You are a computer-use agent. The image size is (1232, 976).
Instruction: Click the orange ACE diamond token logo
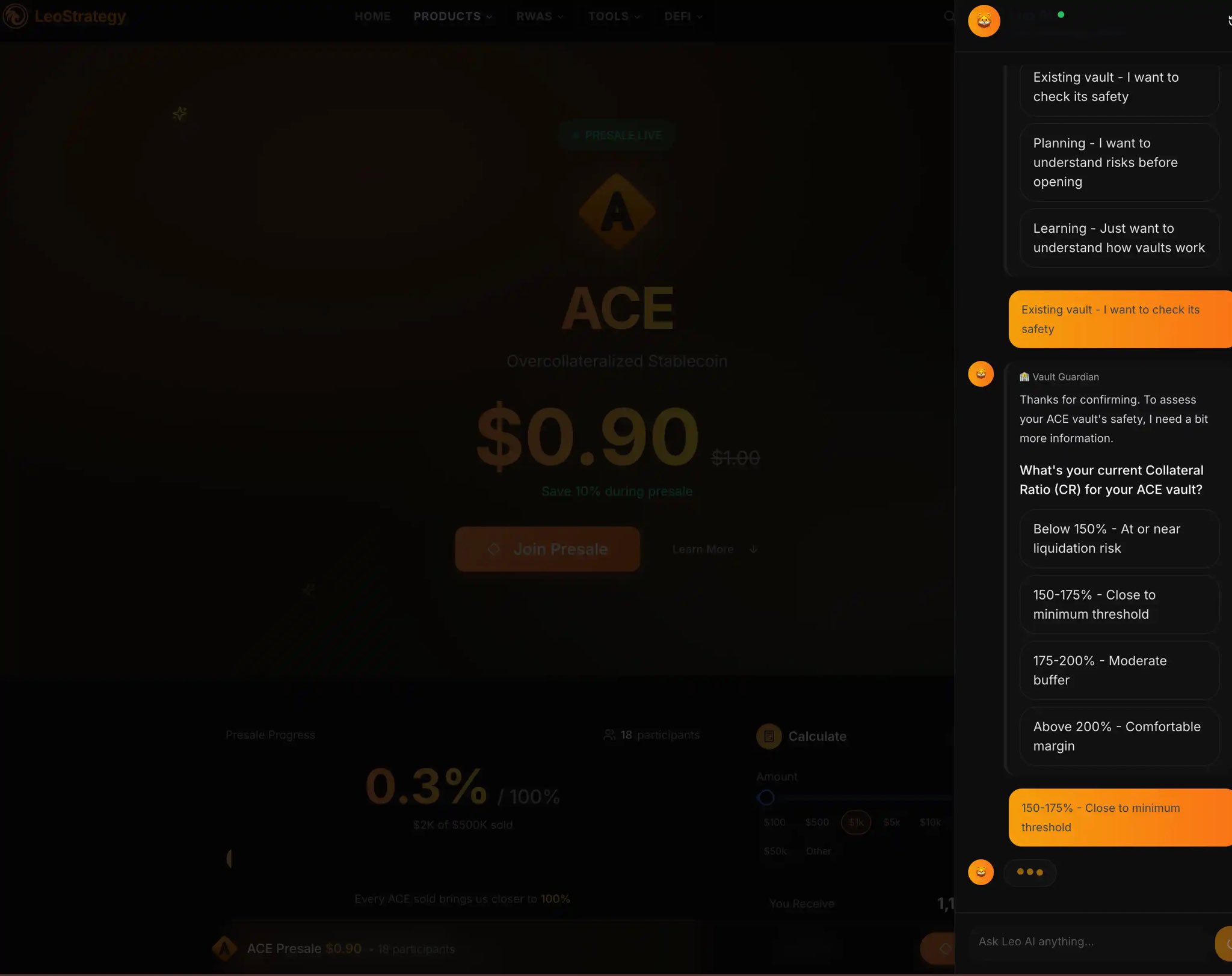pos(617,212)
